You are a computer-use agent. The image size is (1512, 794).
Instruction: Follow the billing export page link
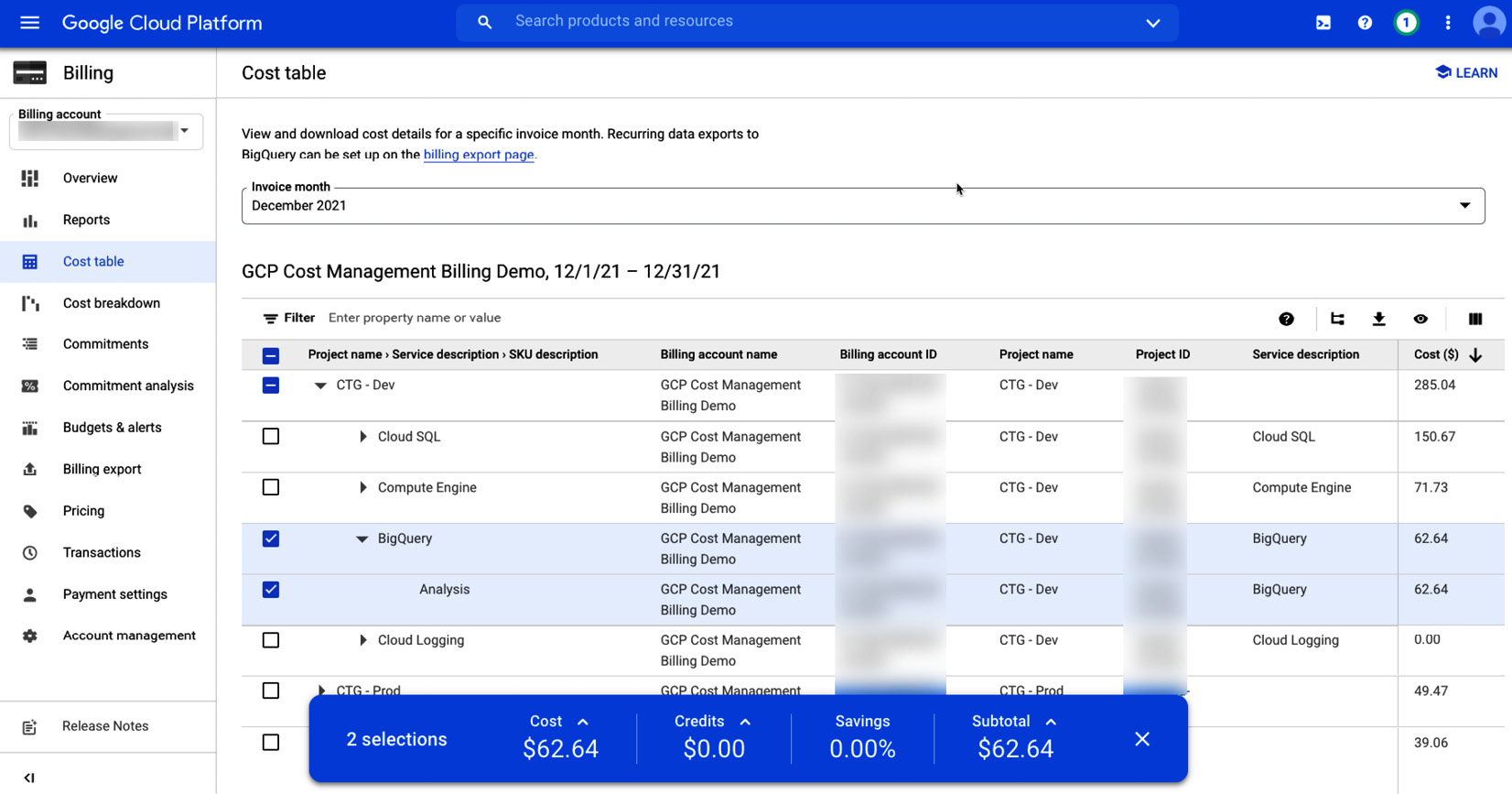(x=479, y=155)
